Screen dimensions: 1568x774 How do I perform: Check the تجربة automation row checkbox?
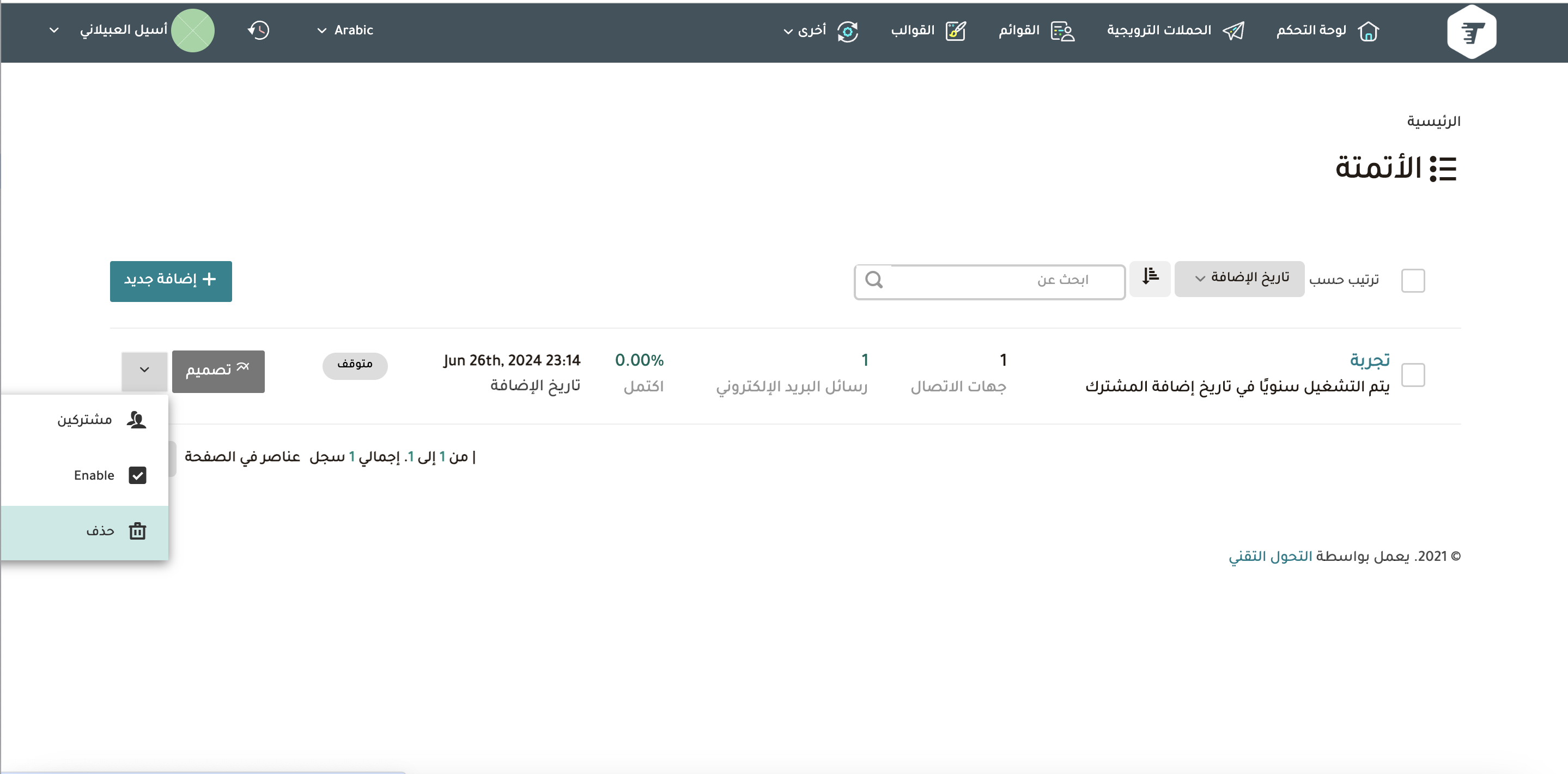click(1412, 375)
